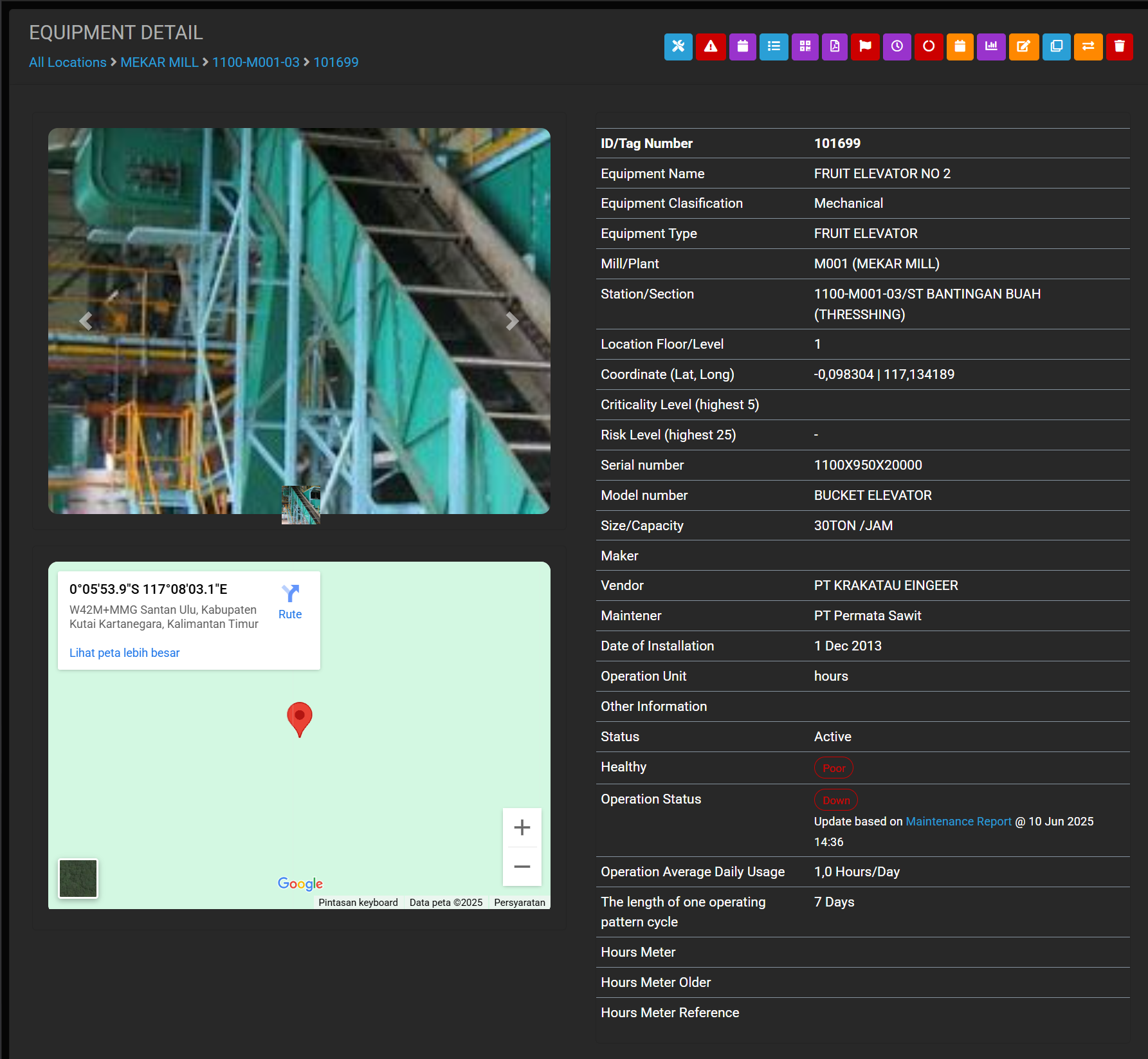The width and height of the screenshot is (1148, 1059).
Task: Go to All Locations breadcrumb
Action: point(68,62)
